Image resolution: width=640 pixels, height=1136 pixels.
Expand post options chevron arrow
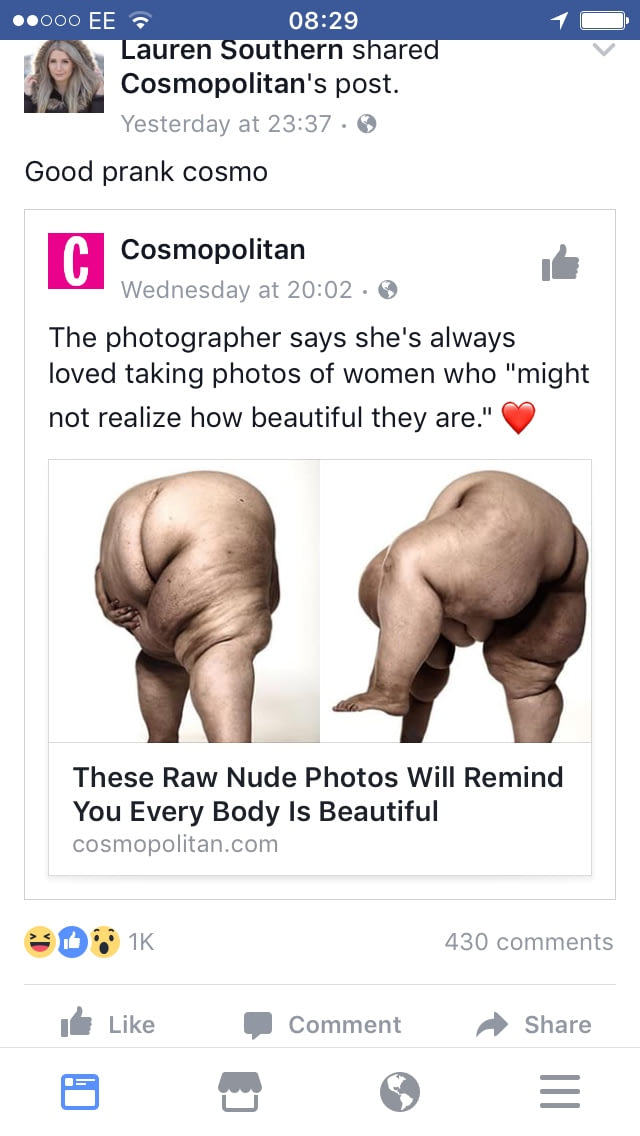[604, 50]
